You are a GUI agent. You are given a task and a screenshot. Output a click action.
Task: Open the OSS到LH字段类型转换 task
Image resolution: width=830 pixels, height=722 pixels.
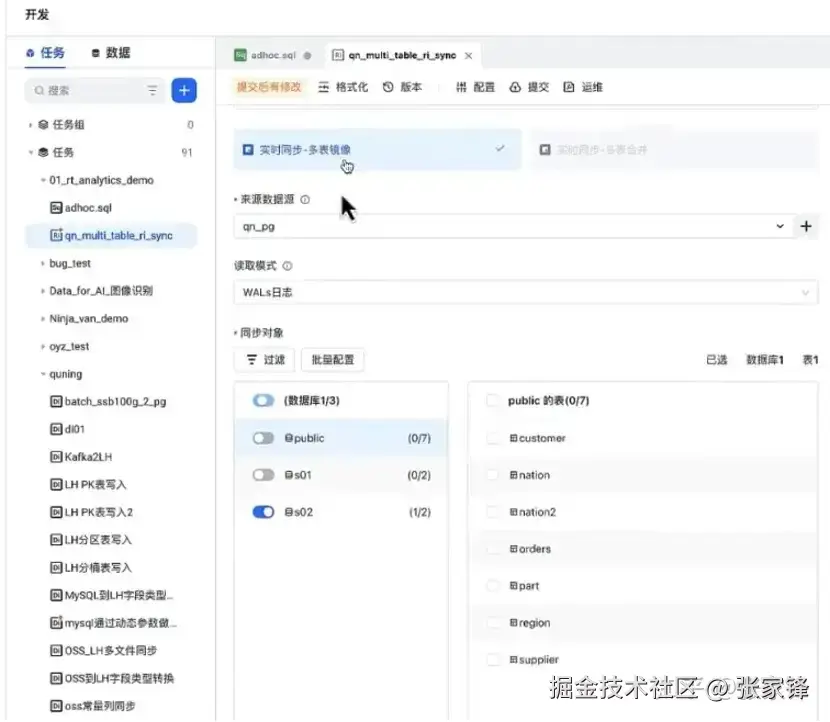pos(112,679)
